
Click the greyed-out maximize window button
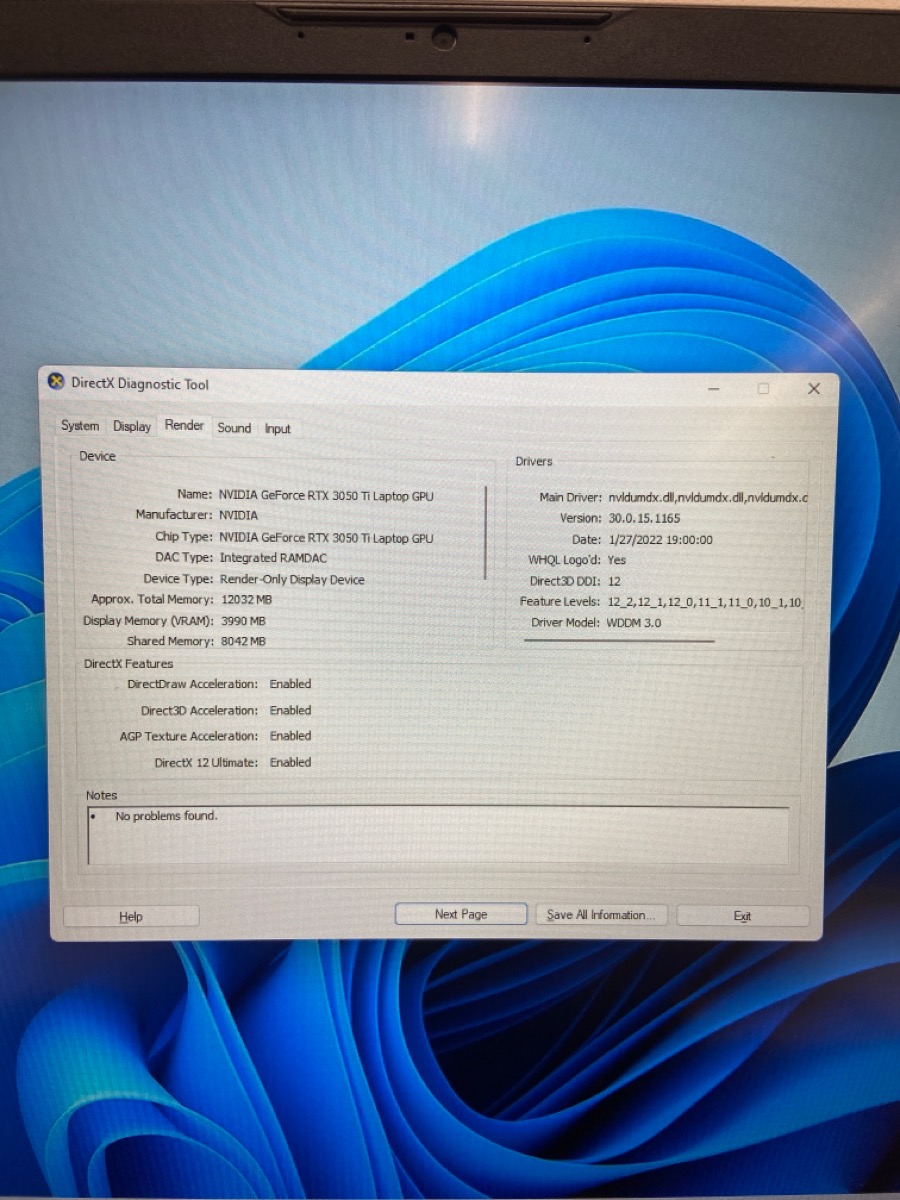pyautogui.click(x=763, y=389)
